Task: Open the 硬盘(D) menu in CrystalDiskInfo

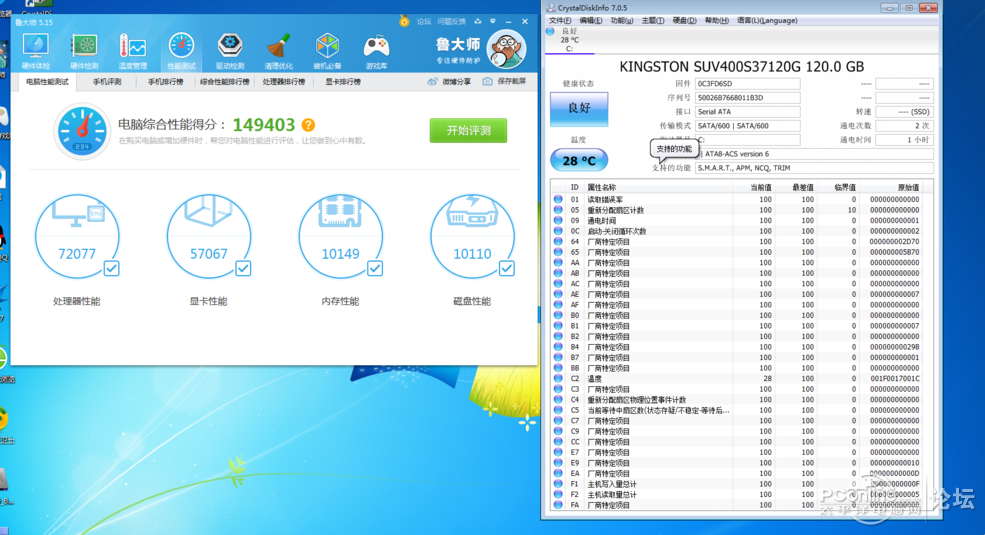Action: [x=685, y=21]
